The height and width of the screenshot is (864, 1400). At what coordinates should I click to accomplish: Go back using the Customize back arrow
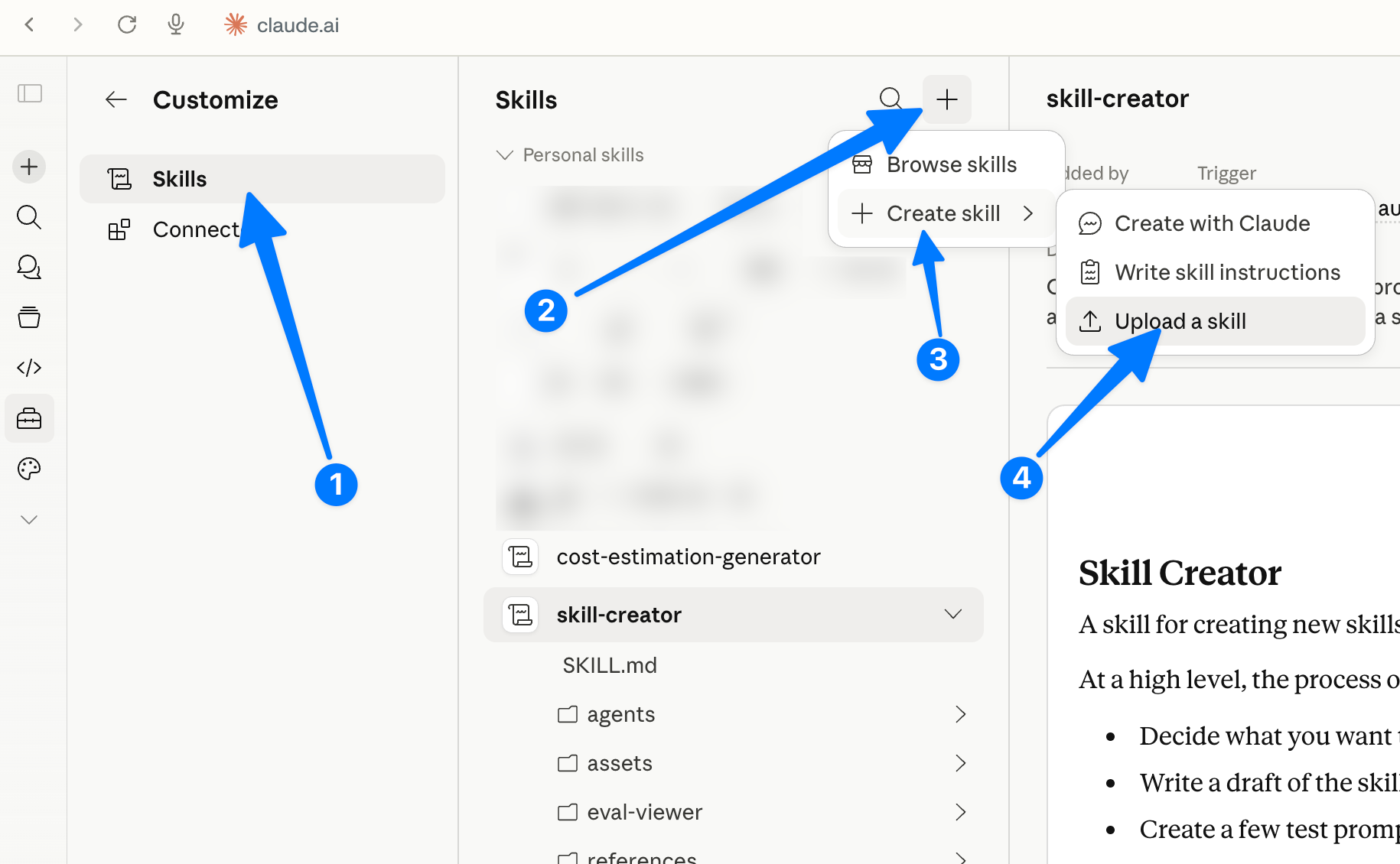[x=116, y=99]
